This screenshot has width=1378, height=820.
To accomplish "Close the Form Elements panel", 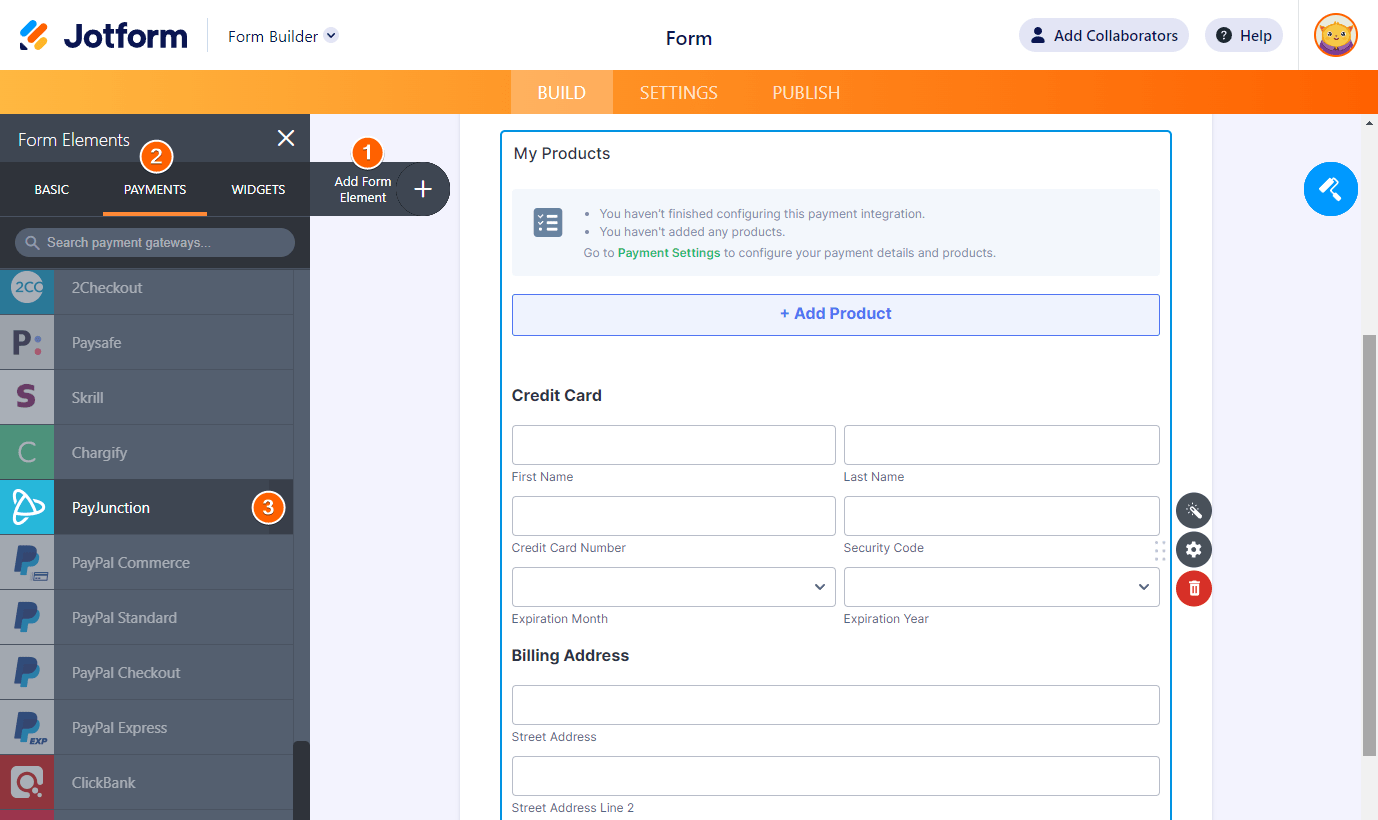I will click(286, 139).
